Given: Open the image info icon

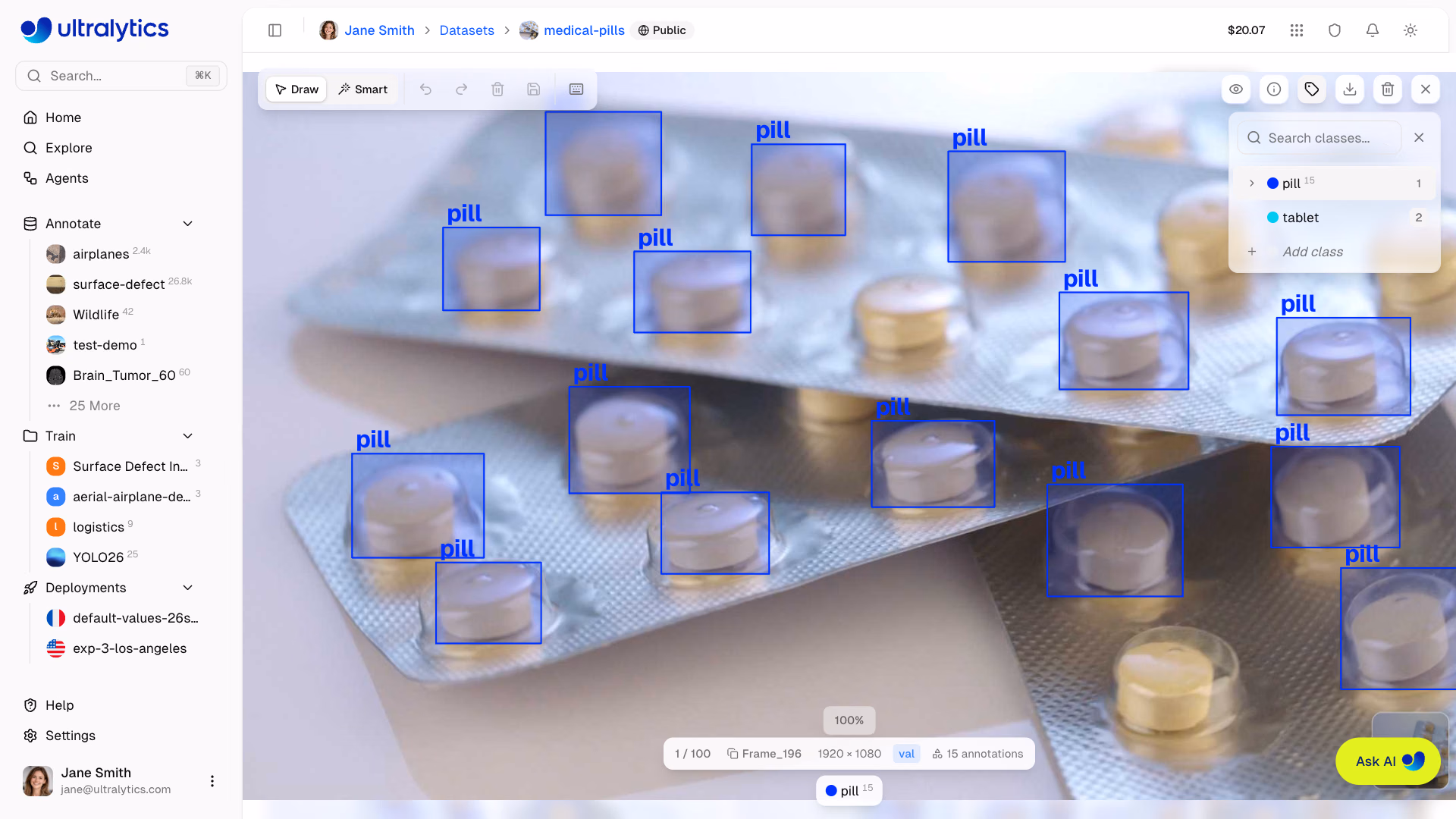Looking at the screenshot, I should 1274,89.
